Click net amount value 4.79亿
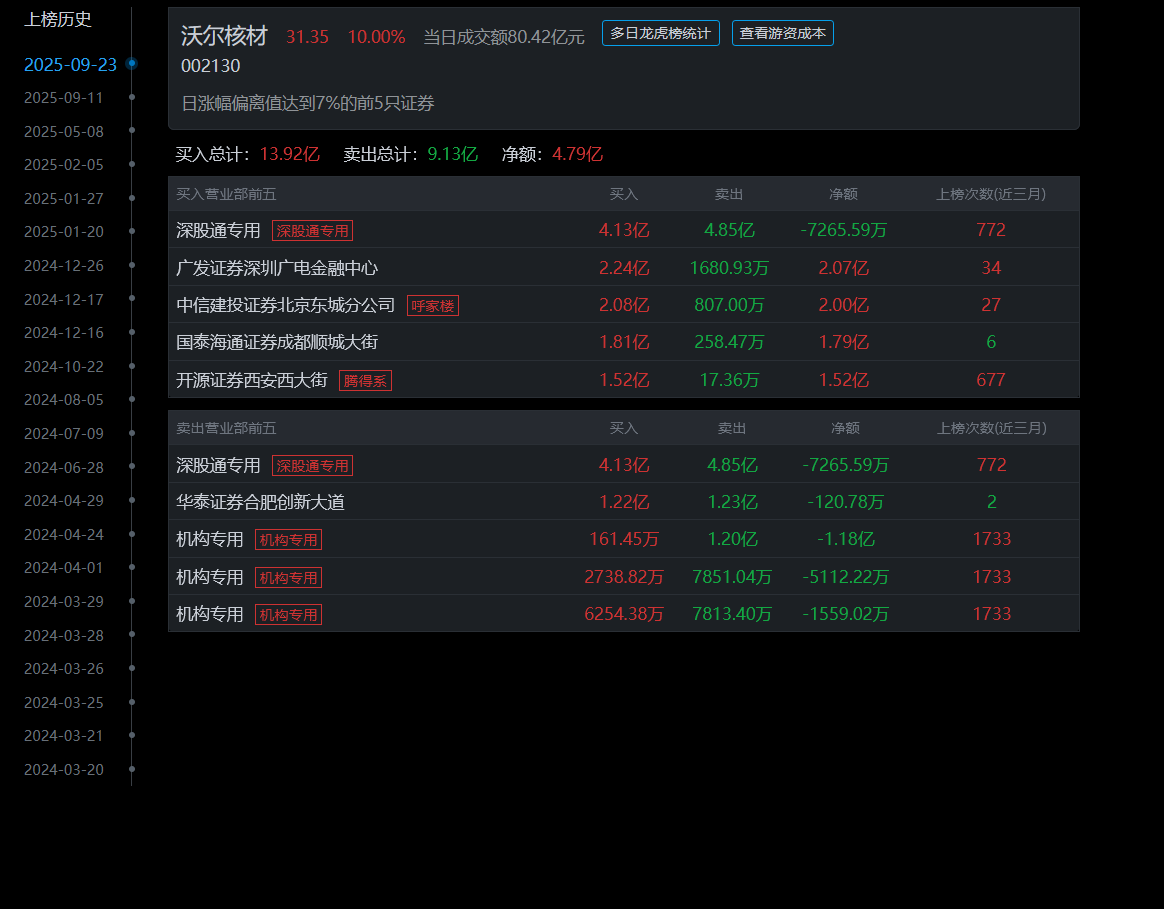1164x909 pixels. point(577,154)
